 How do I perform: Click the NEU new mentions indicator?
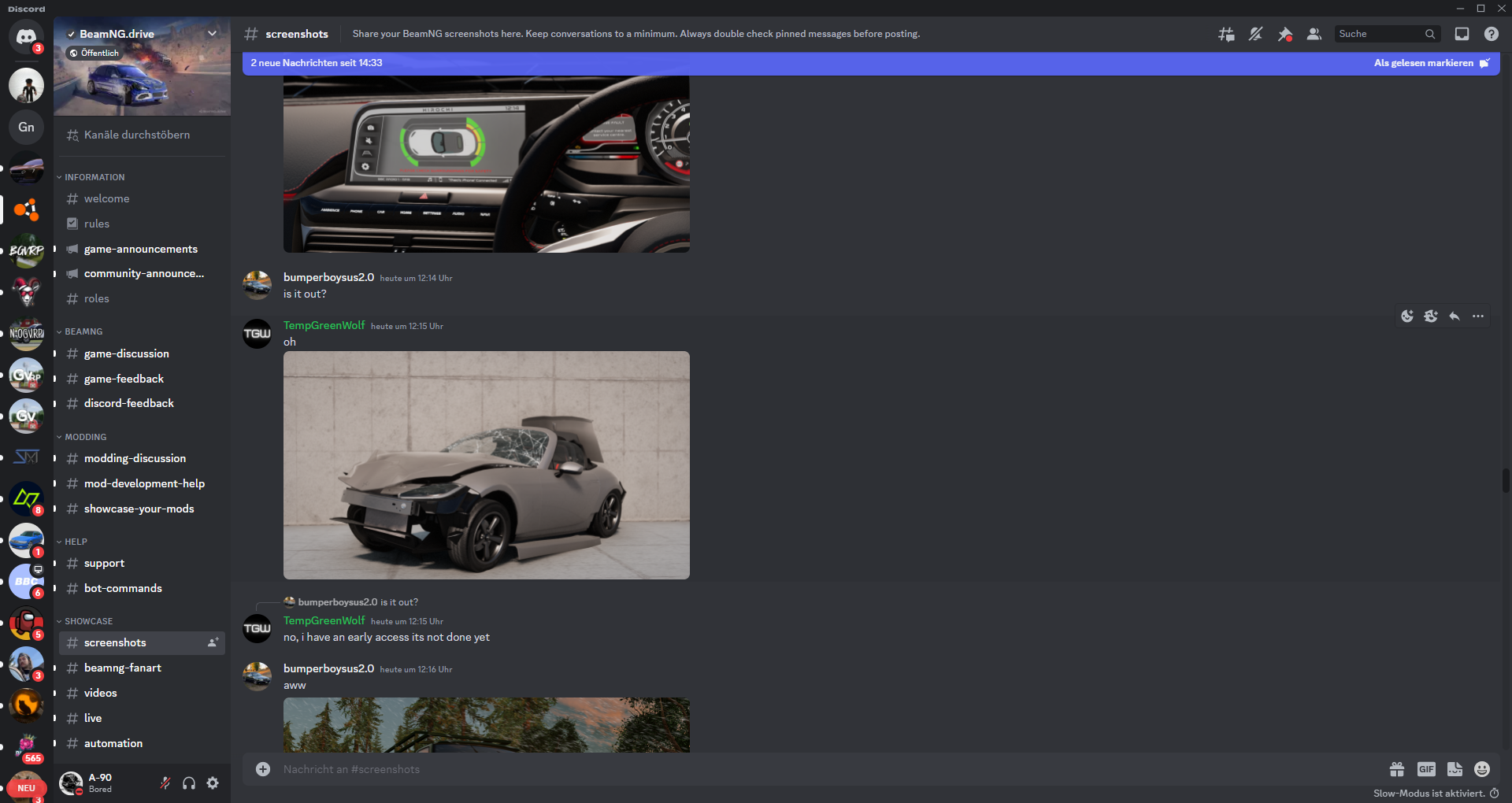[26, 788]
